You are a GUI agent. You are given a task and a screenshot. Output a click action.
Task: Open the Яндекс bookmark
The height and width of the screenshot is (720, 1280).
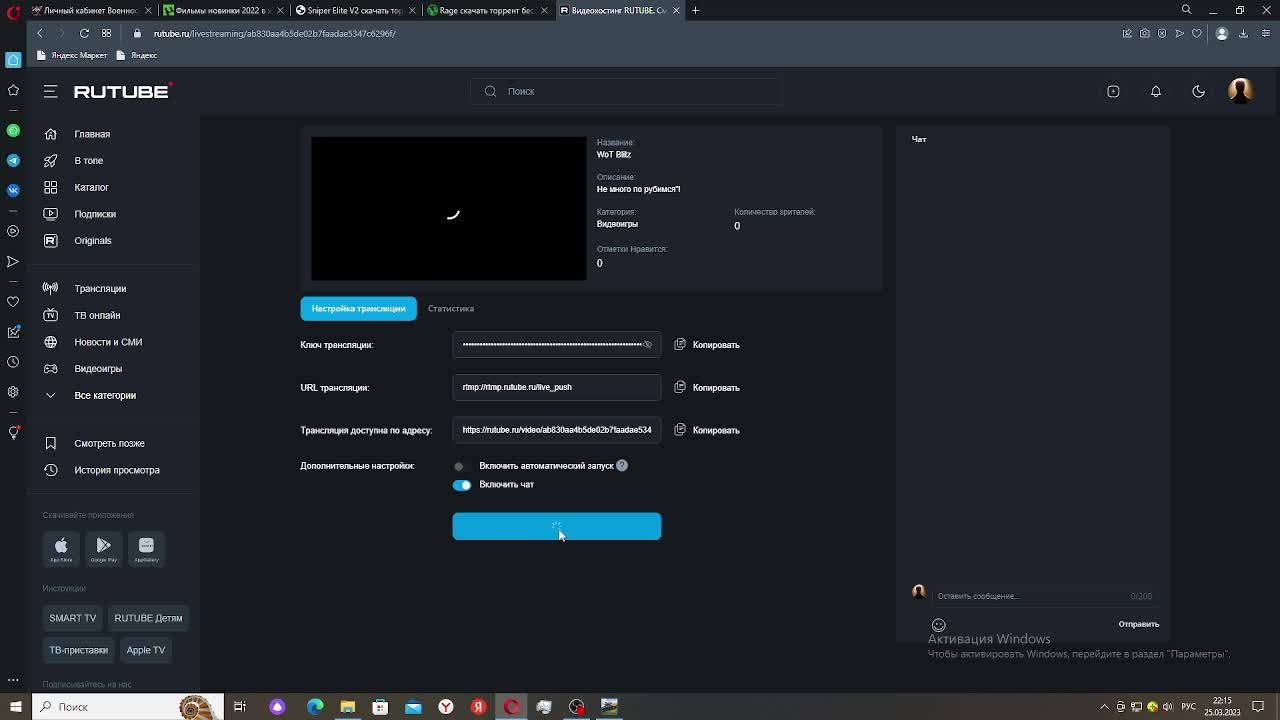137,55
